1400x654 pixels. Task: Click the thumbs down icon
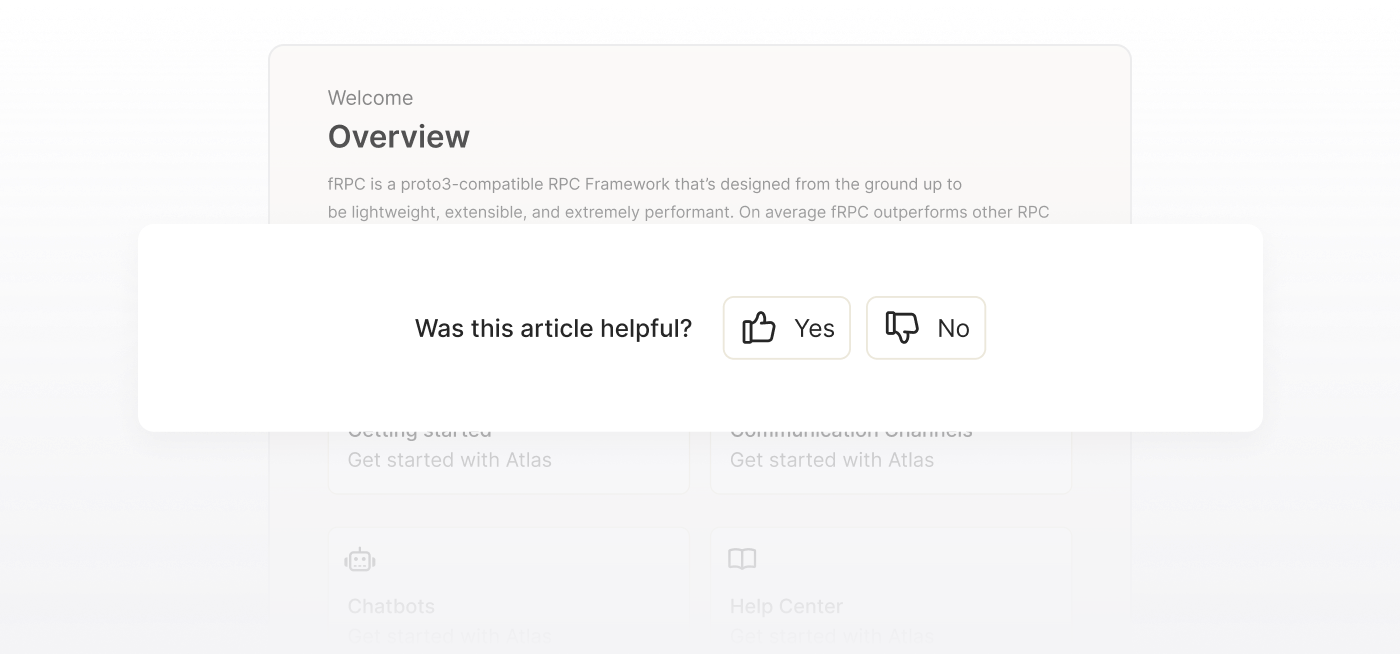(x=902, y=327)
